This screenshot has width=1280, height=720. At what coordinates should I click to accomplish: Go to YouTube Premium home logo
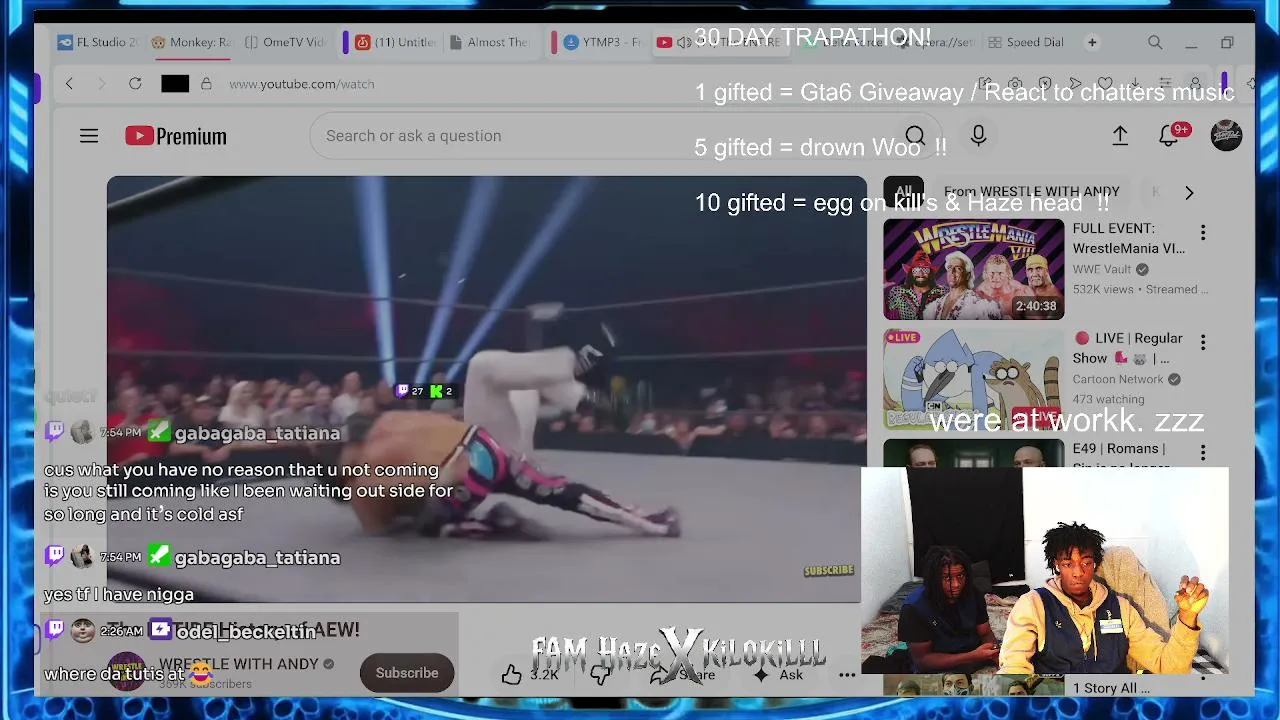[x=176, y=136]
